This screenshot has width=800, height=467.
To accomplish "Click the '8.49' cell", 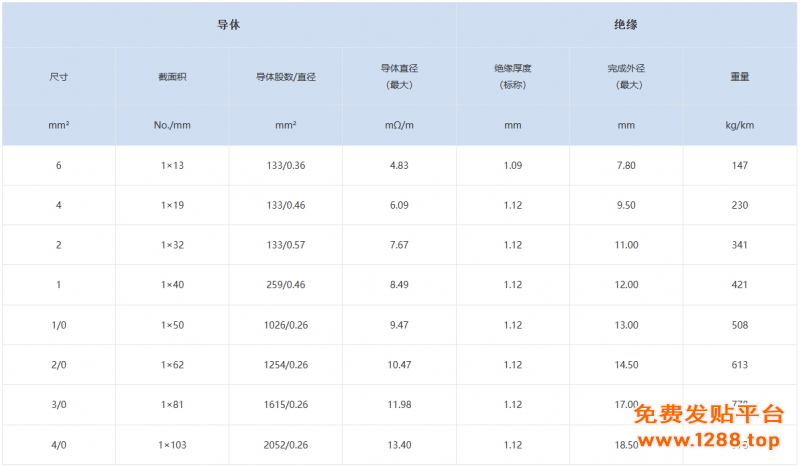I will [x=399, y=285].
